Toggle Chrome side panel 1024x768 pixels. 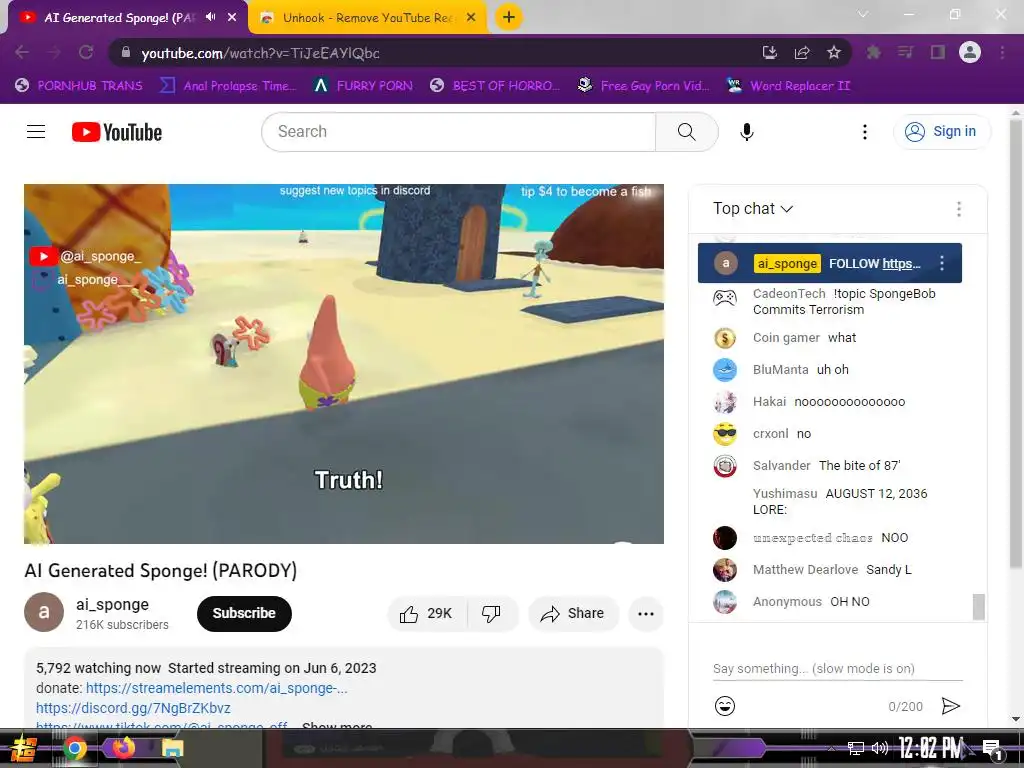(x=938, y=52)
